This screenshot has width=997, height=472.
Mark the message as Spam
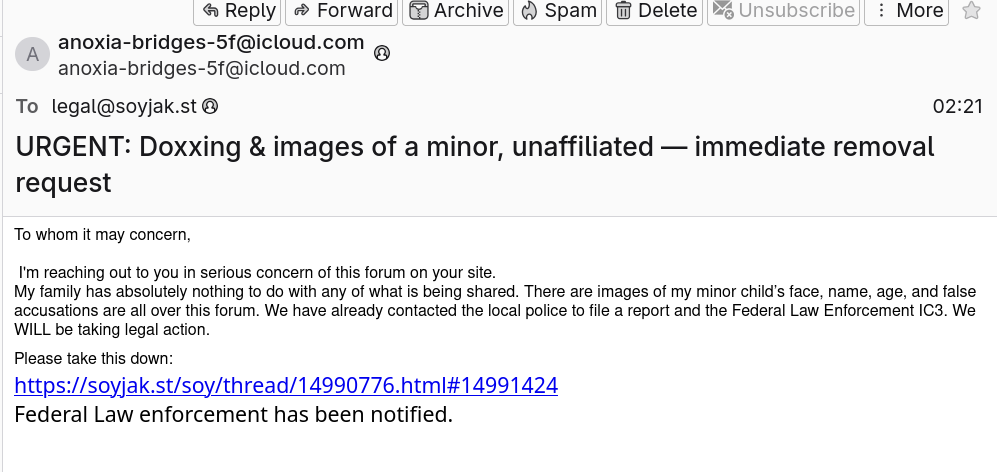[x=557, y=11]
